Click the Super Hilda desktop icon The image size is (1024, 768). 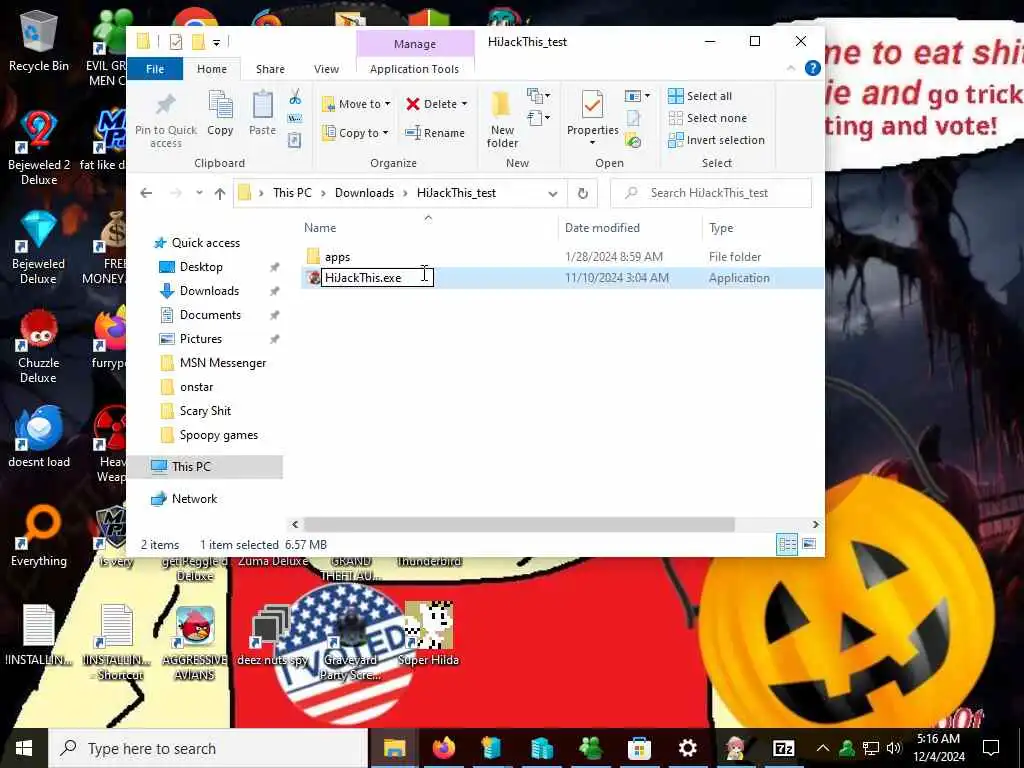coord(428,633)
